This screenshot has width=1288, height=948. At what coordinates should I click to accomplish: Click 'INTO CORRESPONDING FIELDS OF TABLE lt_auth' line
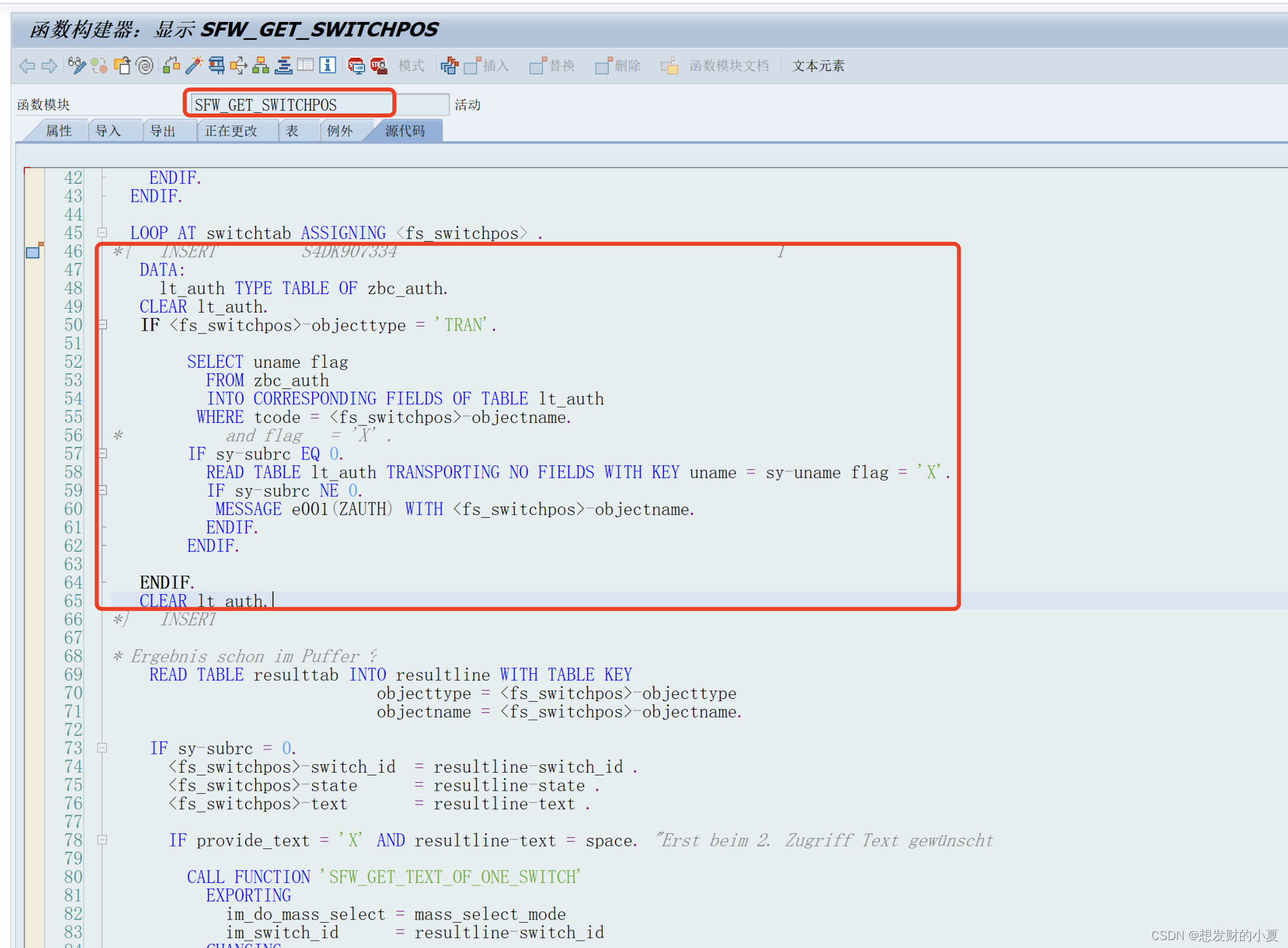[405, 398]
